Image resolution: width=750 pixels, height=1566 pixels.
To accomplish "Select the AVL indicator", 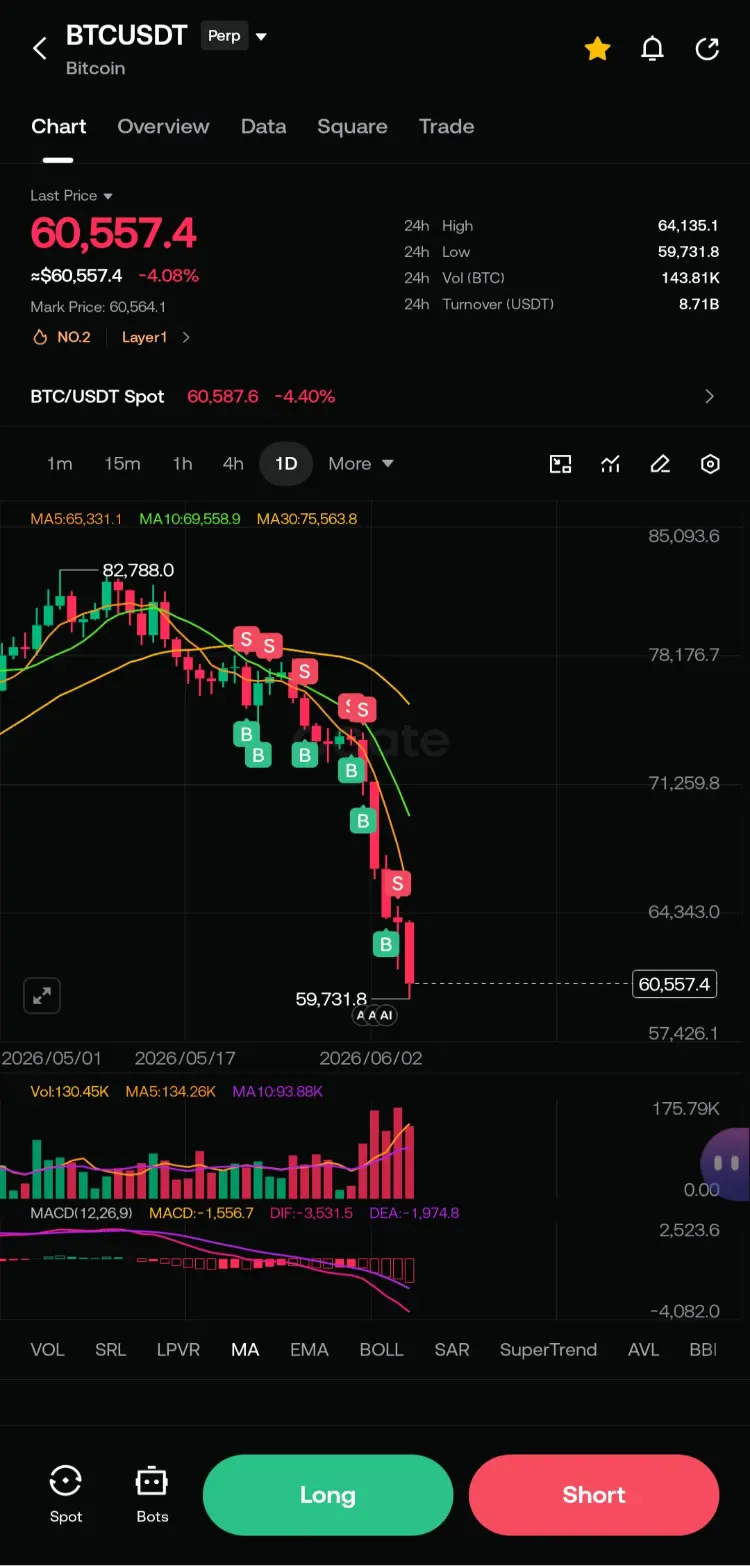I will tap(643, 1350).
